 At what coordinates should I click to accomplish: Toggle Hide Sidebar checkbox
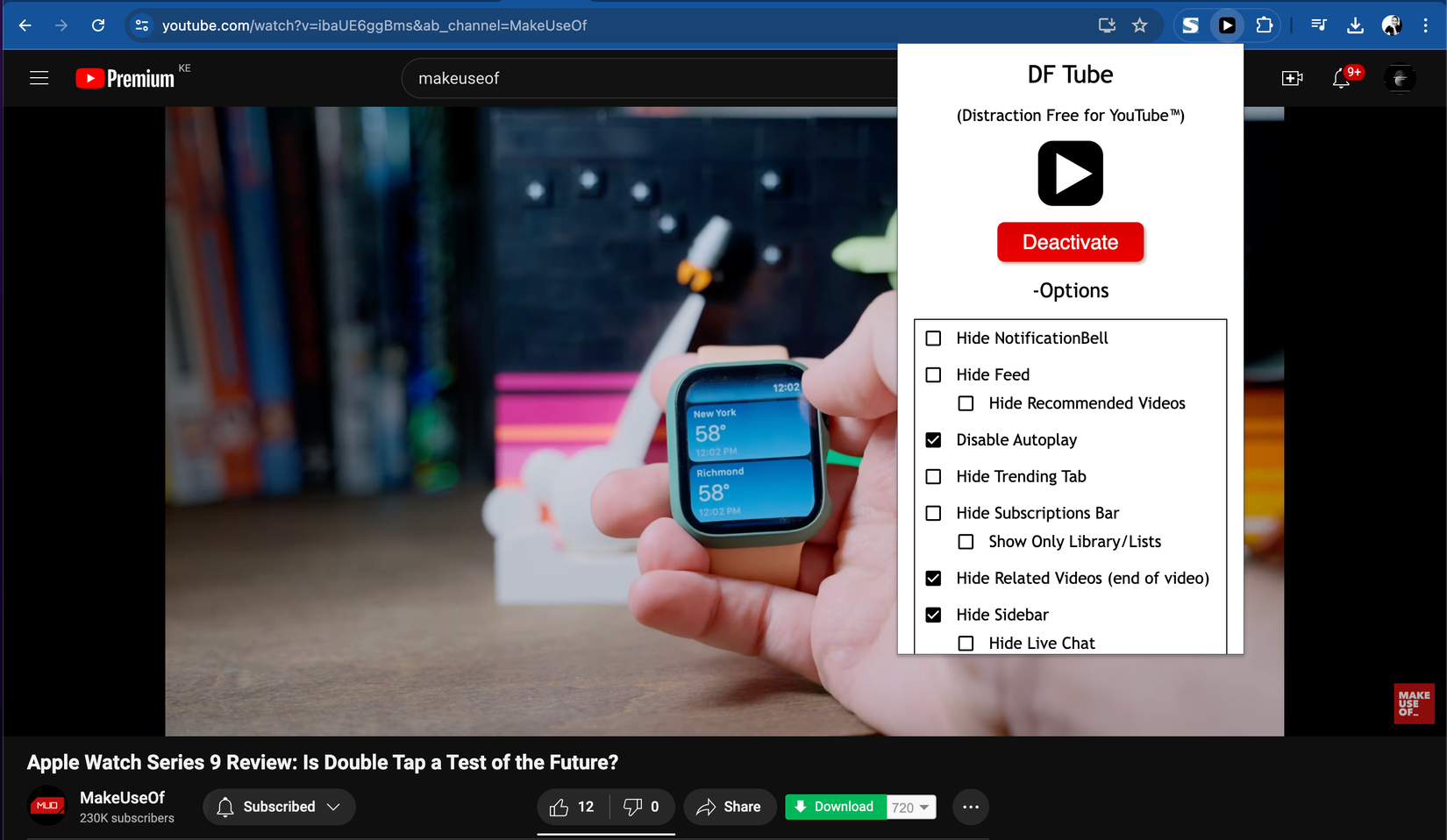(x=934, y=615)
